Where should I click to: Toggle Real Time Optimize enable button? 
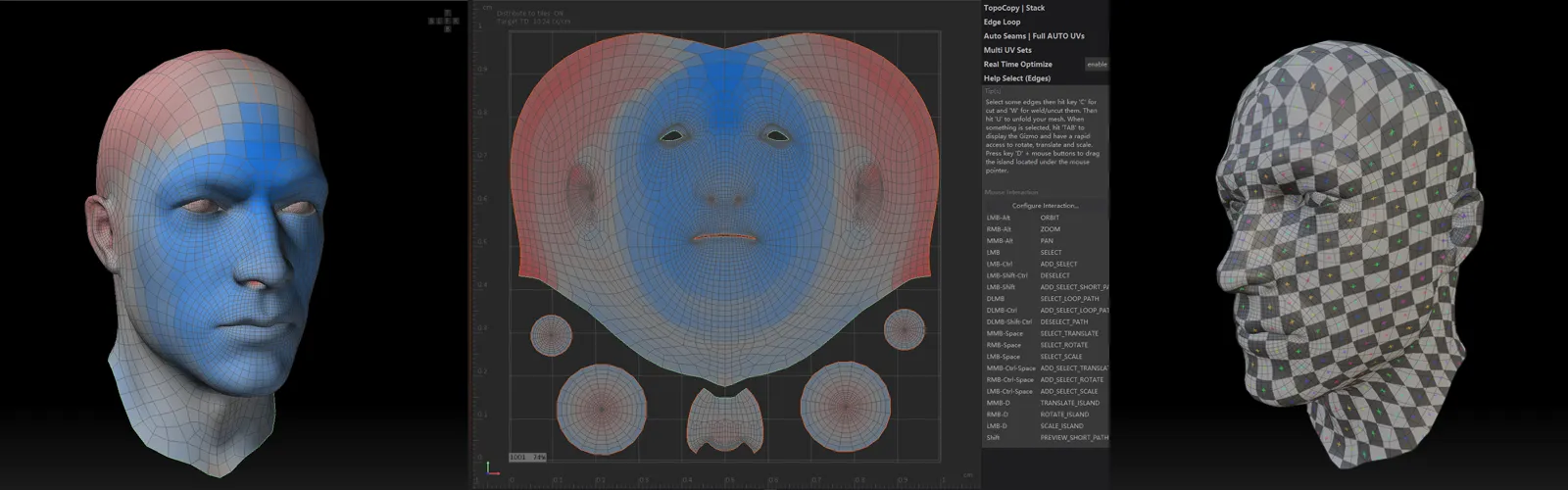click(1097, 65)
